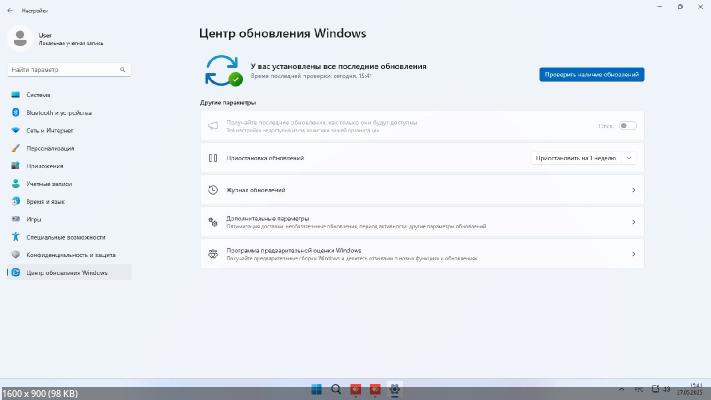Click the Settings gear on taskbar
The image size is (711, 400).
[394, 389]
